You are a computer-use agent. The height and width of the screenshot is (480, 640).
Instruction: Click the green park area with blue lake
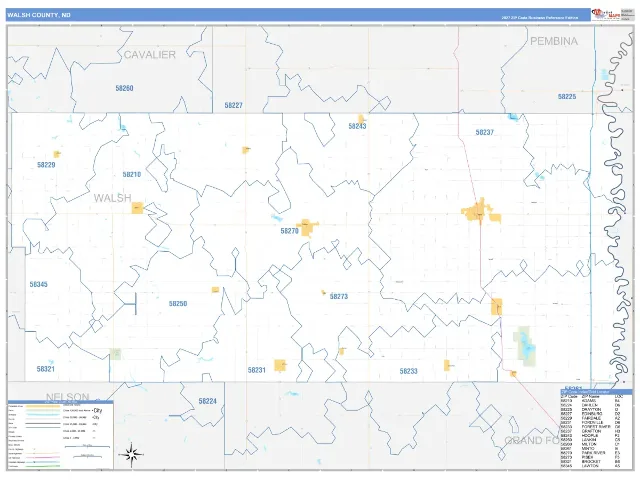click(524, 346)
